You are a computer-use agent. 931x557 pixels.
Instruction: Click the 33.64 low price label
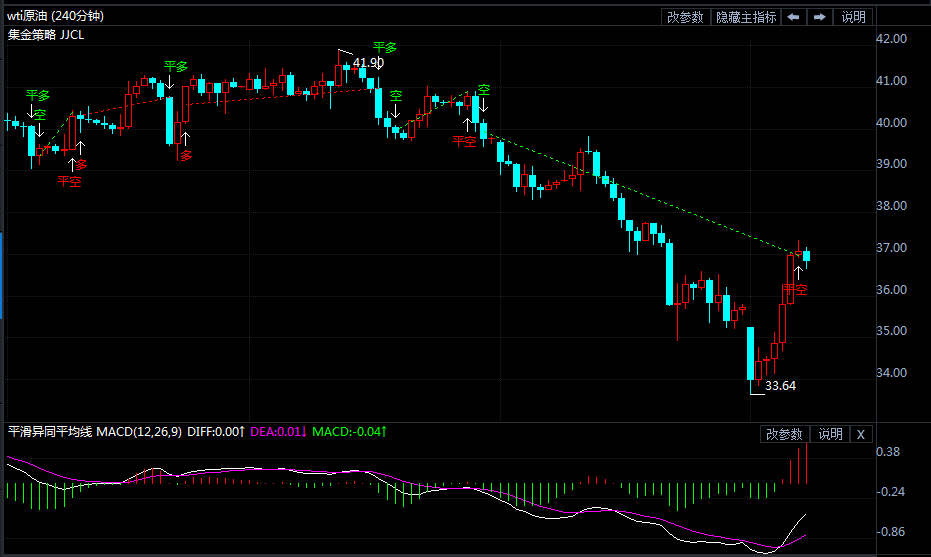[781, 385]
